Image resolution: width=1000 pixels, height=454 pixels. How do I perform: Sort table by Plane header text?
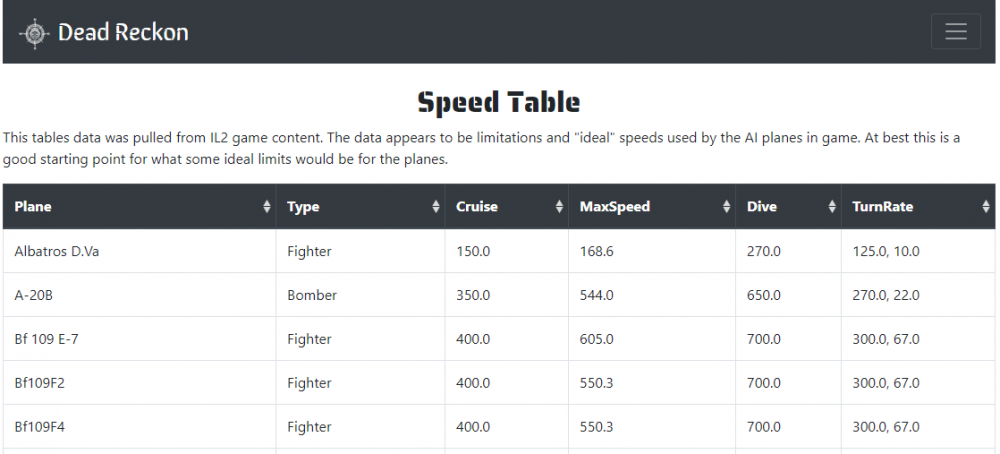pyautogui.click(x=33, y=207)
